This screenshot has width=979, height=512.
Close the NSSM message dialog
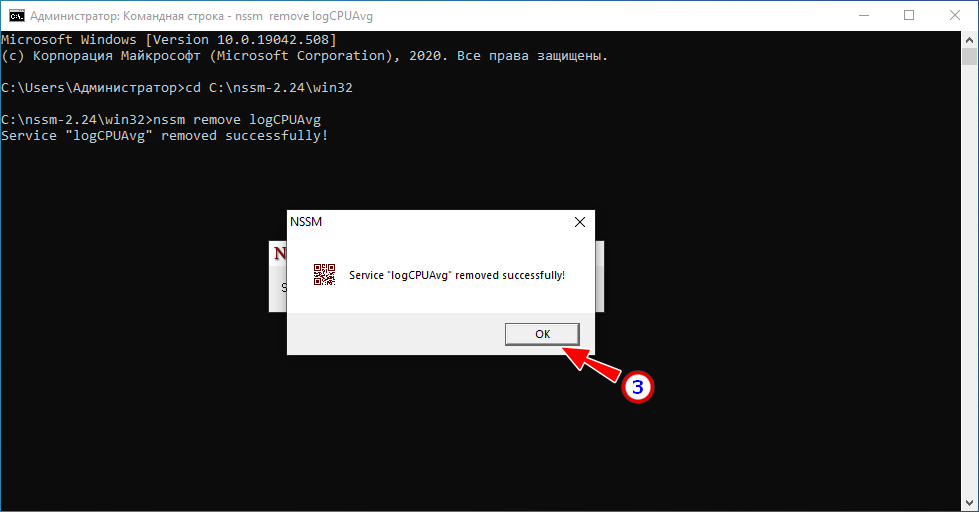(579, 222)
